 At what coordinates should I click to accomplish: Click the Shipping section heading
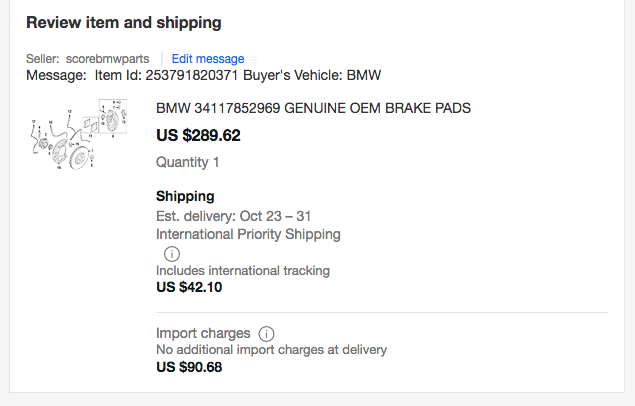coord(185,196)
